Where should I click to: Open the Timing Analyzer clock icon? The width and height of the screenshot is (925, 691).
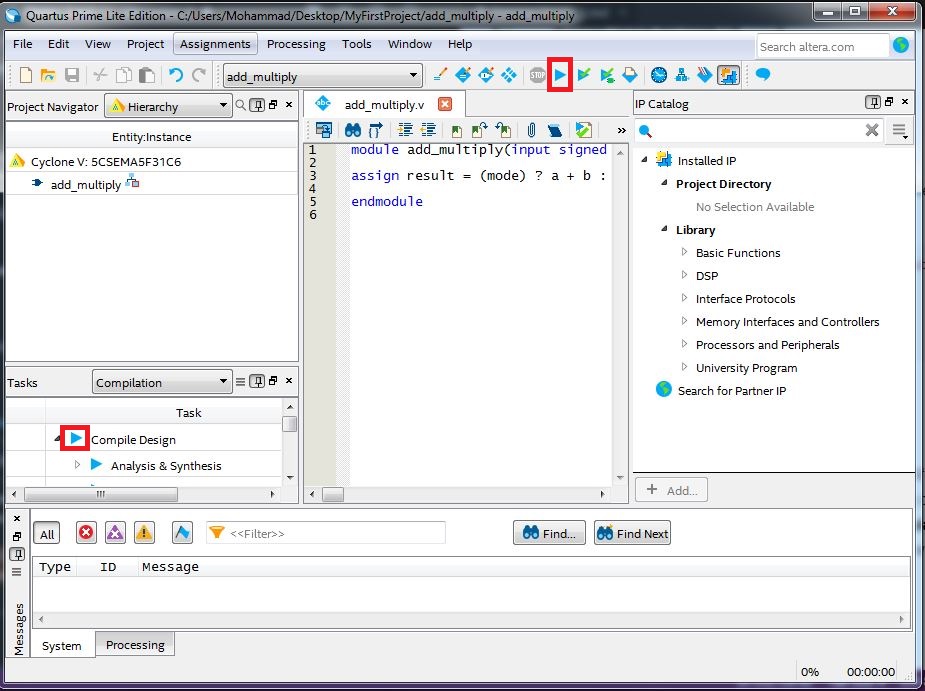[x=659, y=75]
